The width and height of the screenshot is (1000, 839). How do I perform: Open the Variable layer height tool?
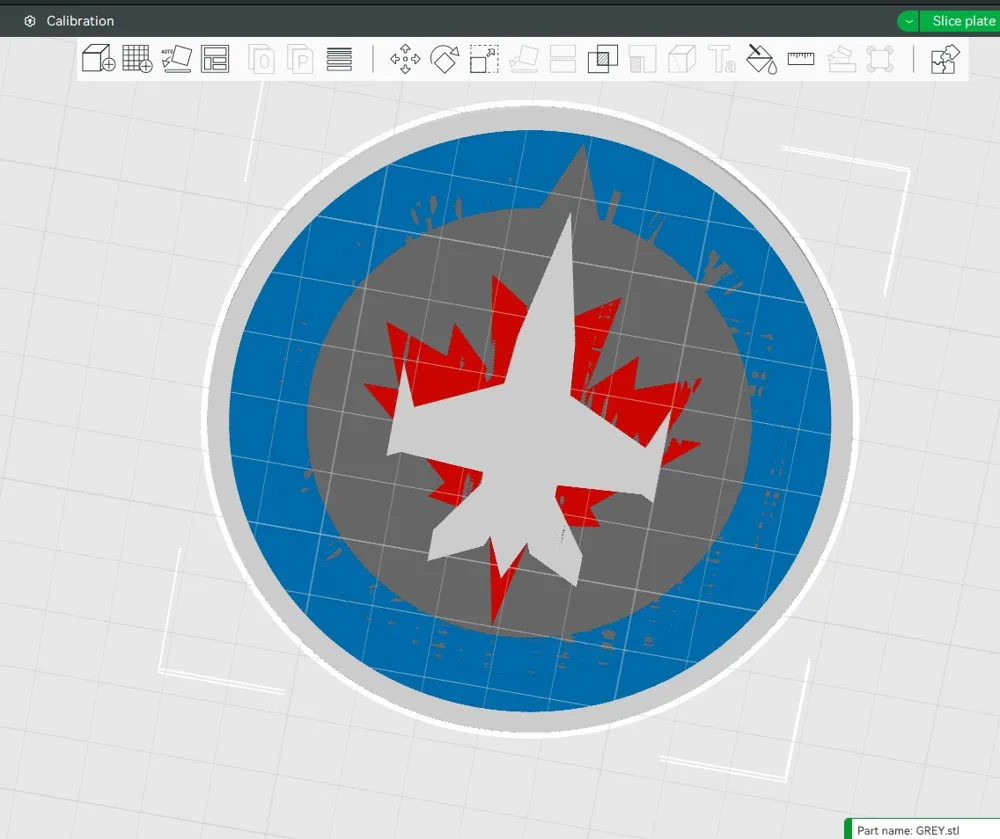coord(339,59)
